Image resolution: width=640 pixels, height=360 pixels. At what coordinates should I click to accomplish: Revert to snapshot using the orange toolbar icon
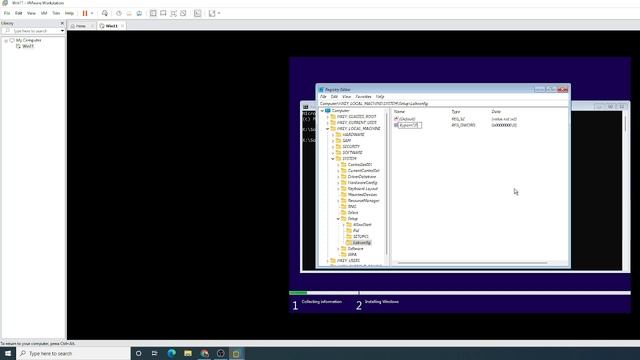[129, 13]
